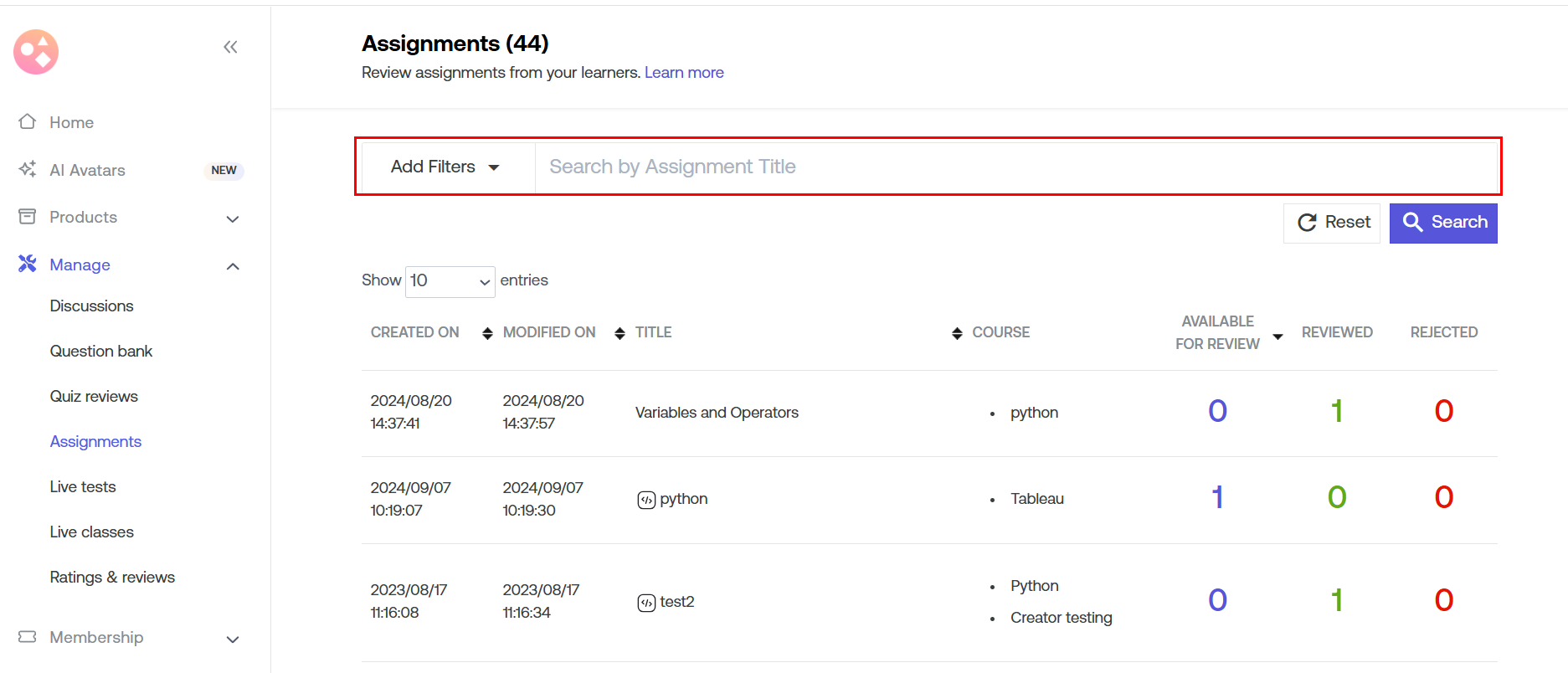Viewport: 1568px width, 673px height.
Task: Click the Search by Assignment Title field
Action: 1015,167
